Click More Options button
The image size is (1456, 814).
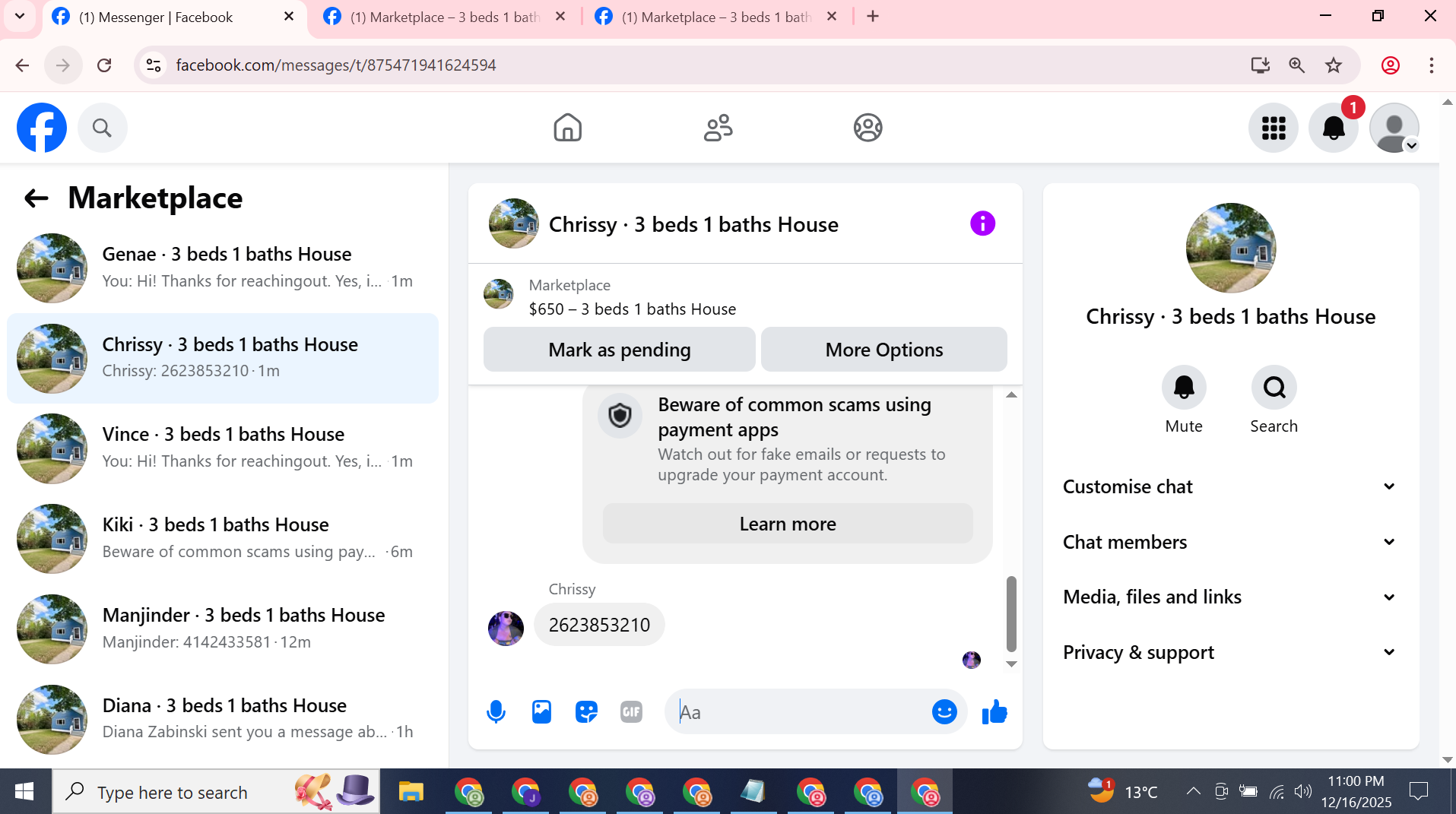884,350
